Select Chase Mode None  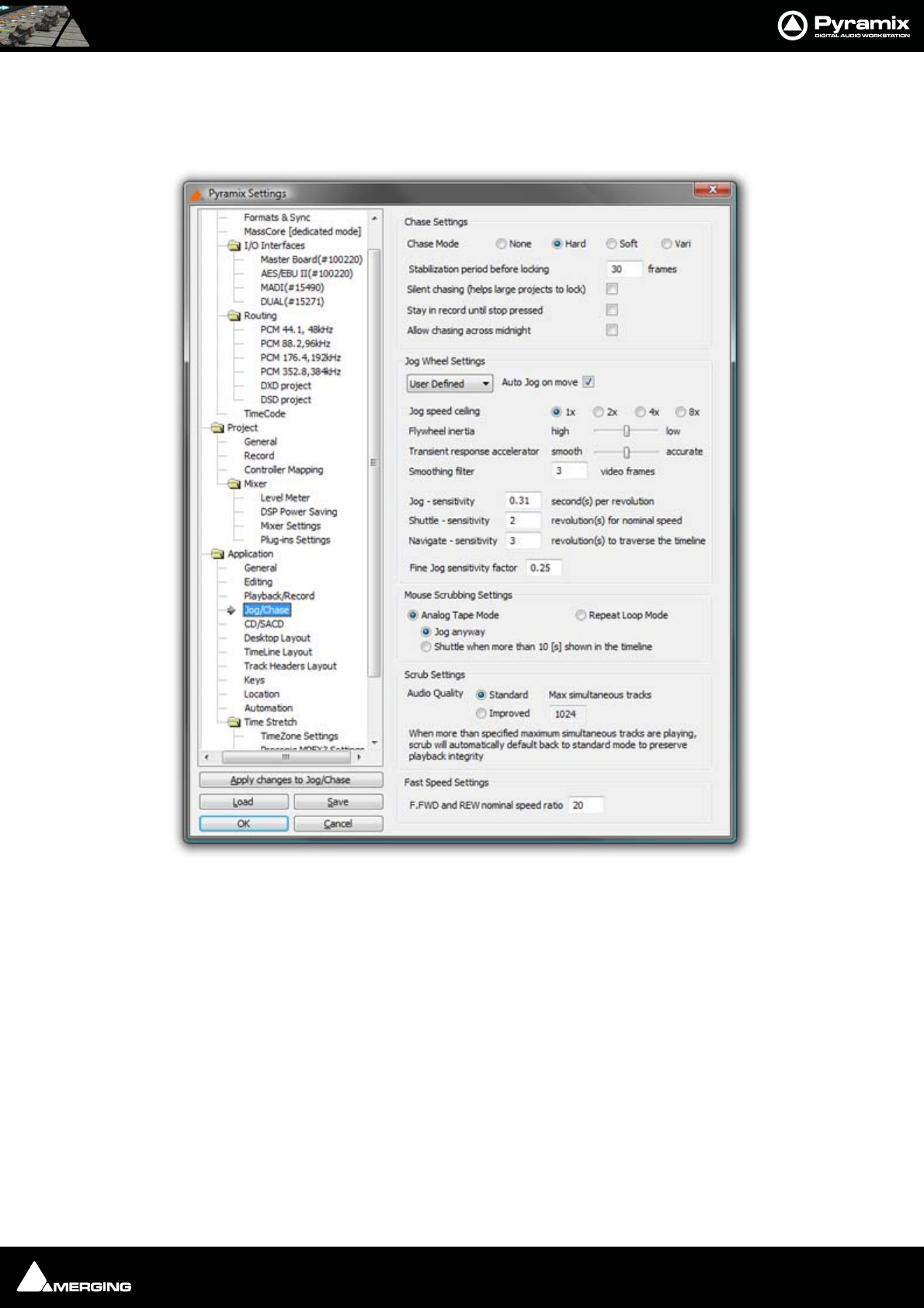coord(501,244)
